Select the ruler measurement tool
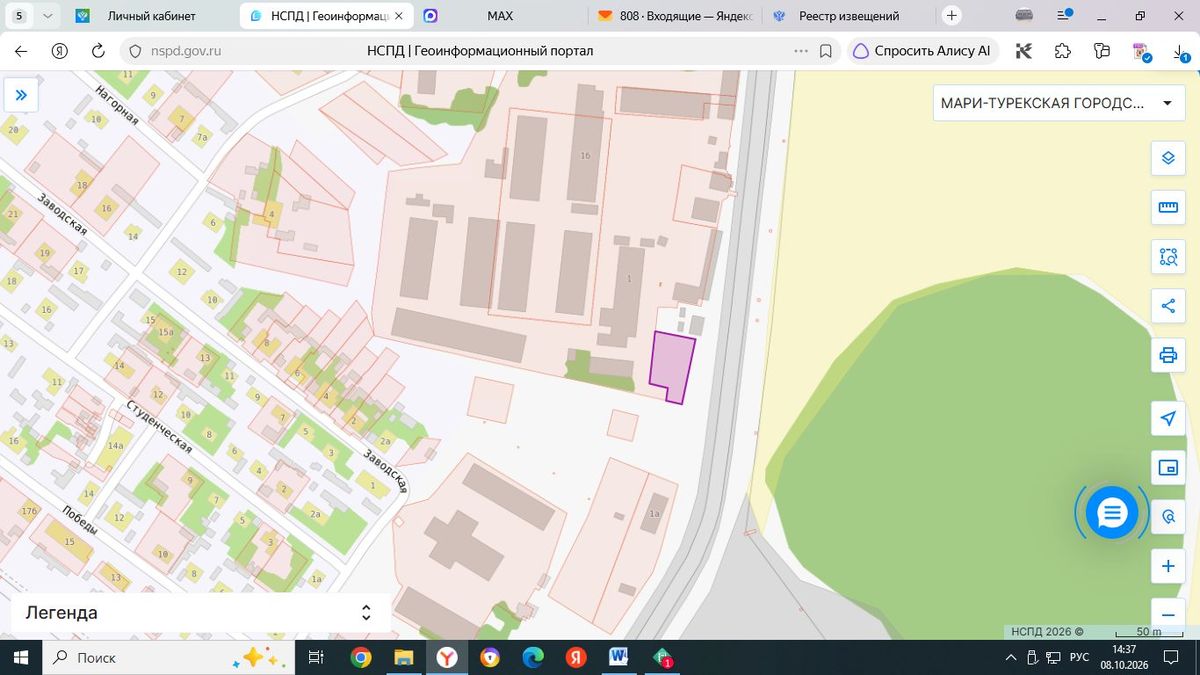Image resolution: width=1200 pixels, height=675 pixels. pyautogui.click(x=1167, y=207)
